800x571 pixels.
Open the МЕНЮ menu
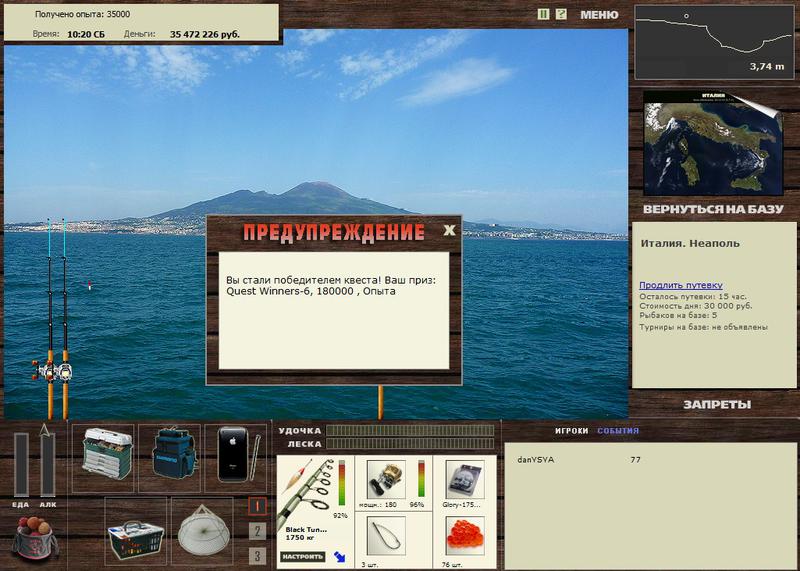pyautogui.click(x=599, y=15)
